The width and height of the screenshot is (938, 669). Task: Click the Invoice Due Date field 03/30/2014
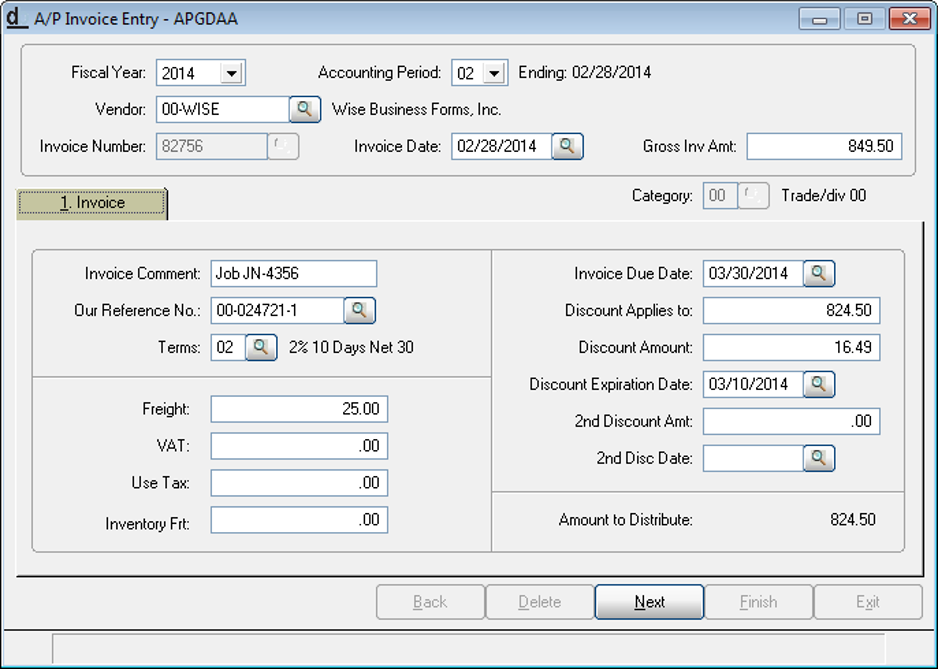click(x=753, y=273)
